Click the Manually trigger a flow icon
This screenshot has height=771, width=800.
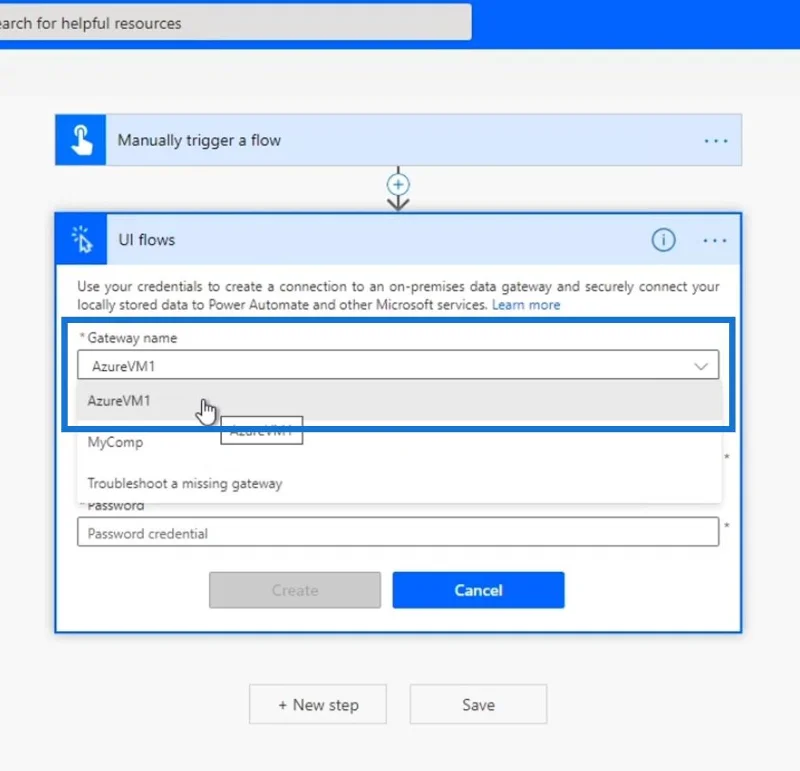click(81, 140)
